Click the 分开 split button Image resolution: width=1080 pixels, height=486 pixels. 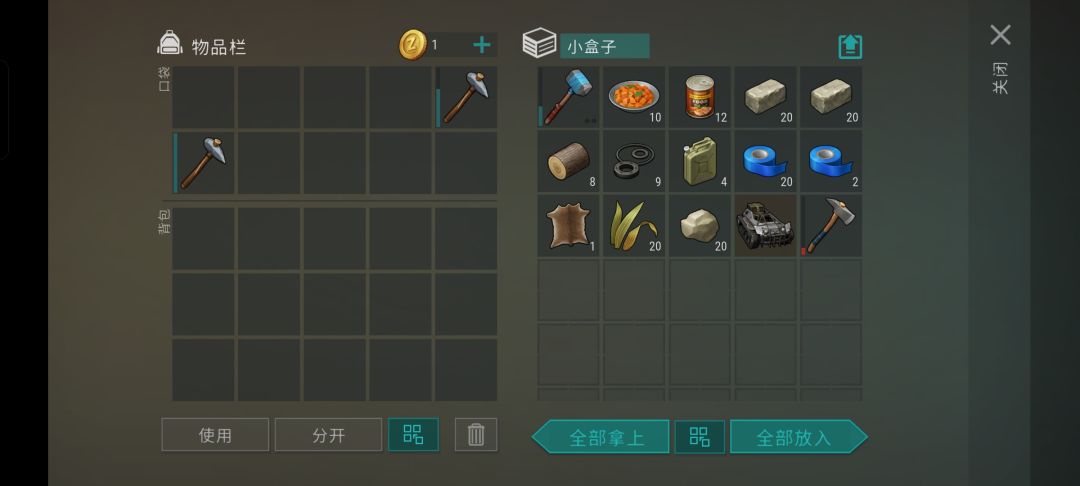328,435
